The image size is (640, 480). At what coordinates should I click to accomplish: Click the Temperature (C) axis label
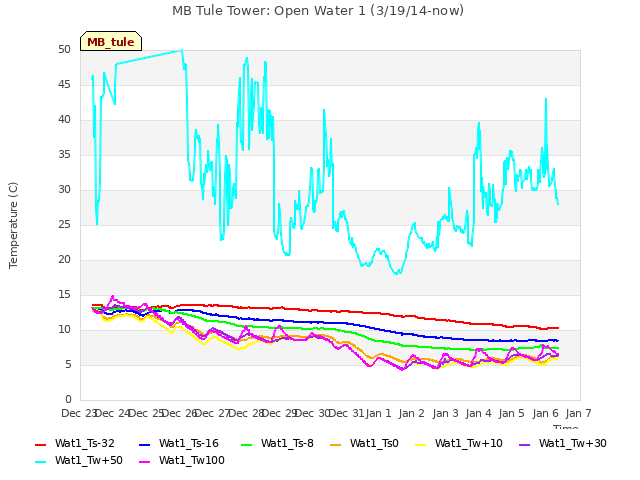13,225
